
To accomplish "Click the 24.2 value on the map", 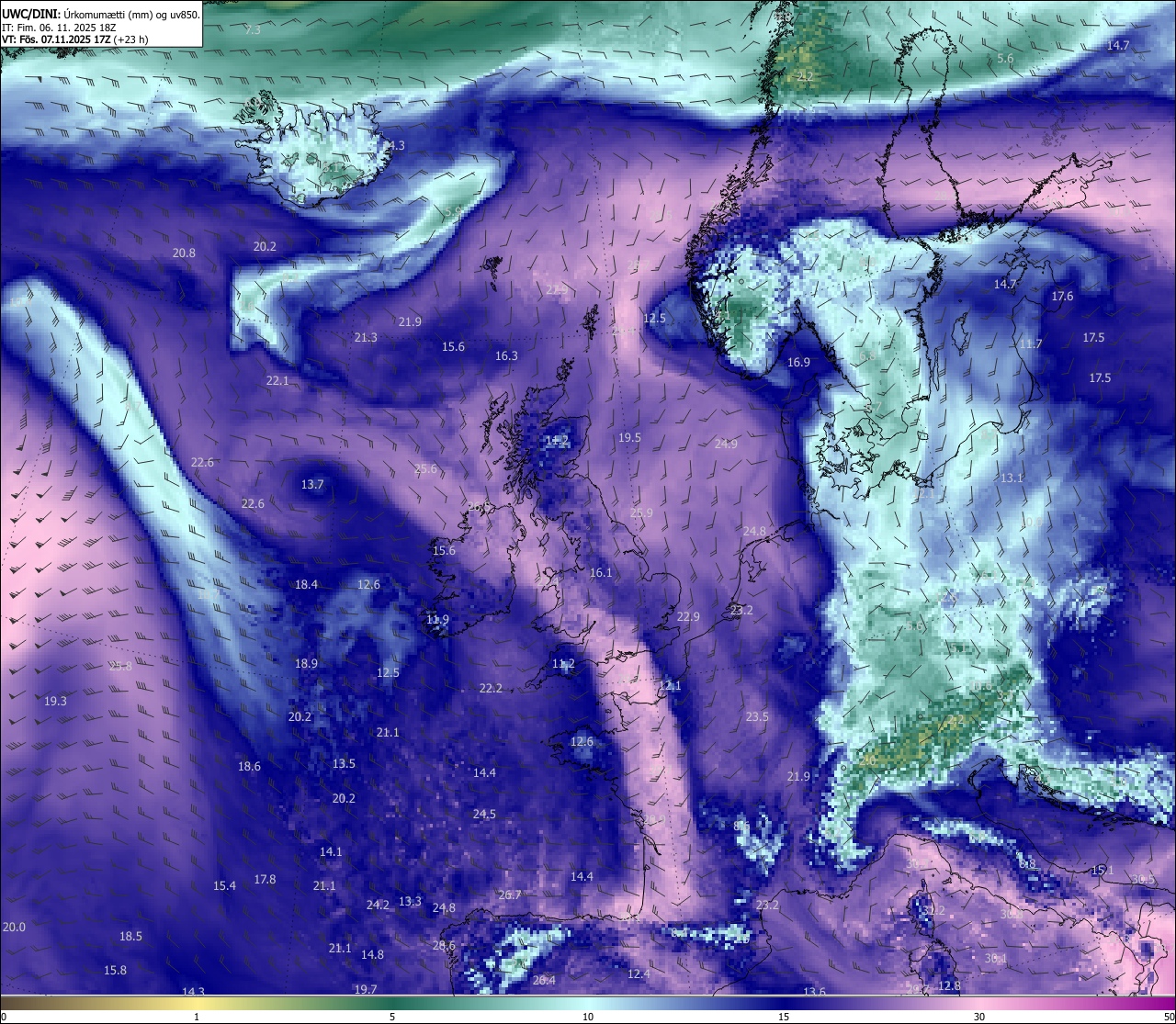I will [378, 906].
